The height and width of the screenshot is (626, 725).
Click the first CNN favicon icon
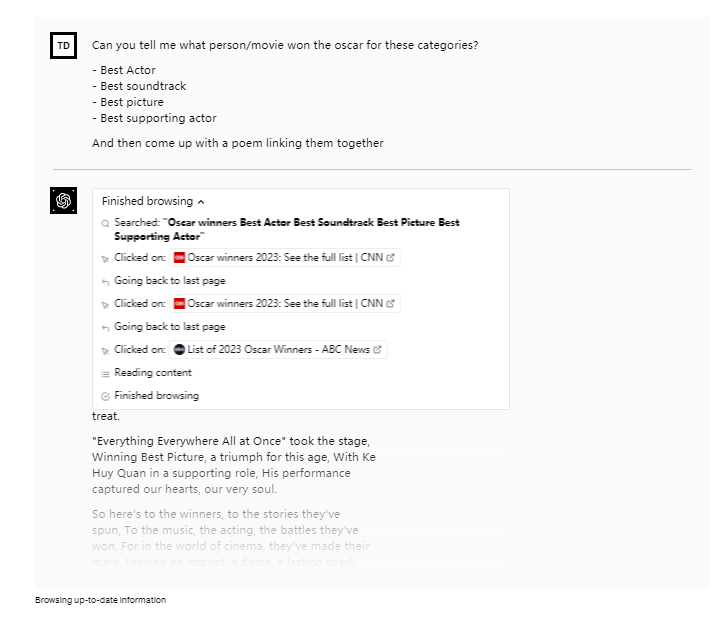point(179,257)
